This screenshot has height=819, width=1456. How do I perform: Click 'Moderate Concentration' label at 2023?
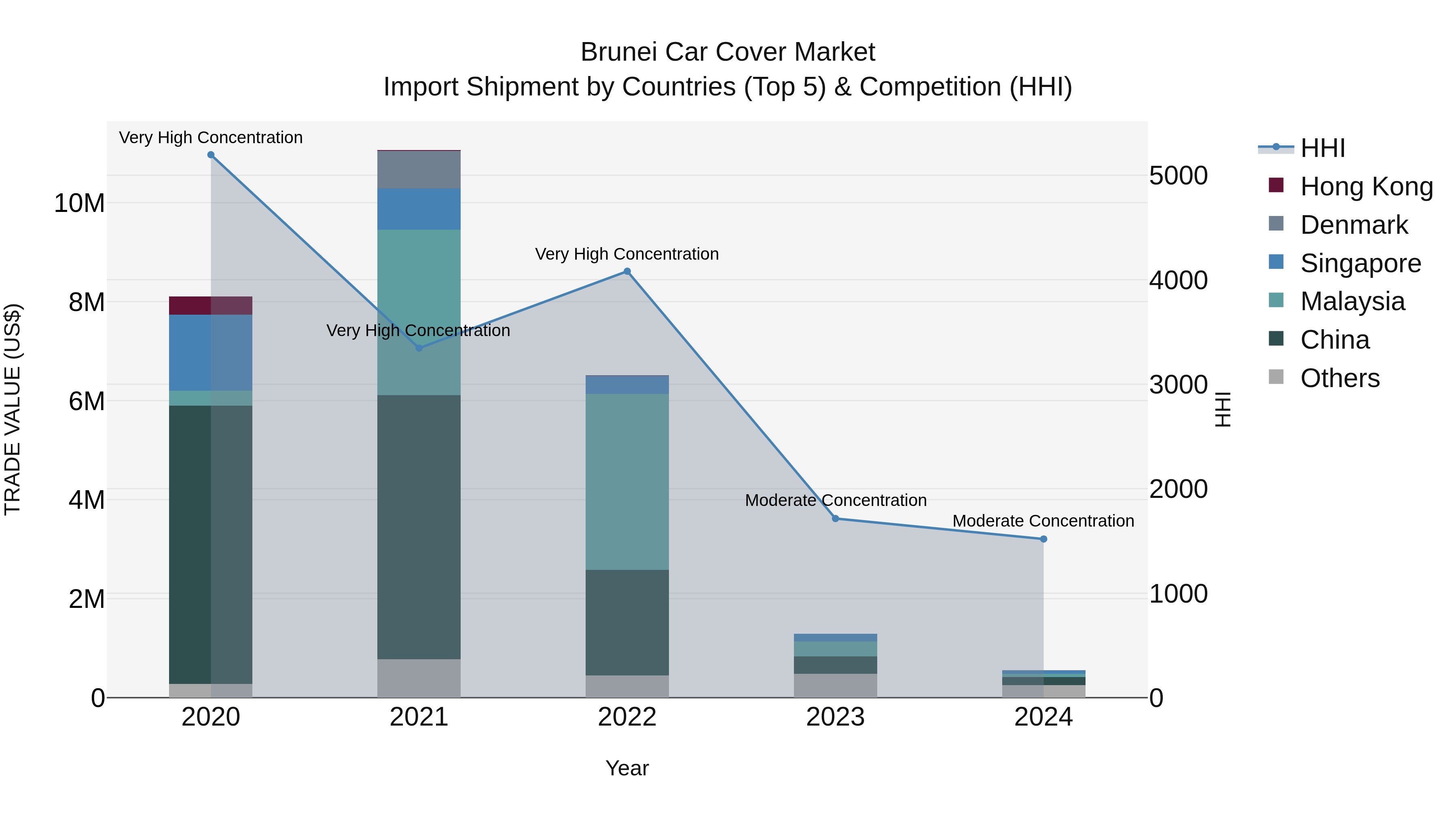click(x=836, y=501)
